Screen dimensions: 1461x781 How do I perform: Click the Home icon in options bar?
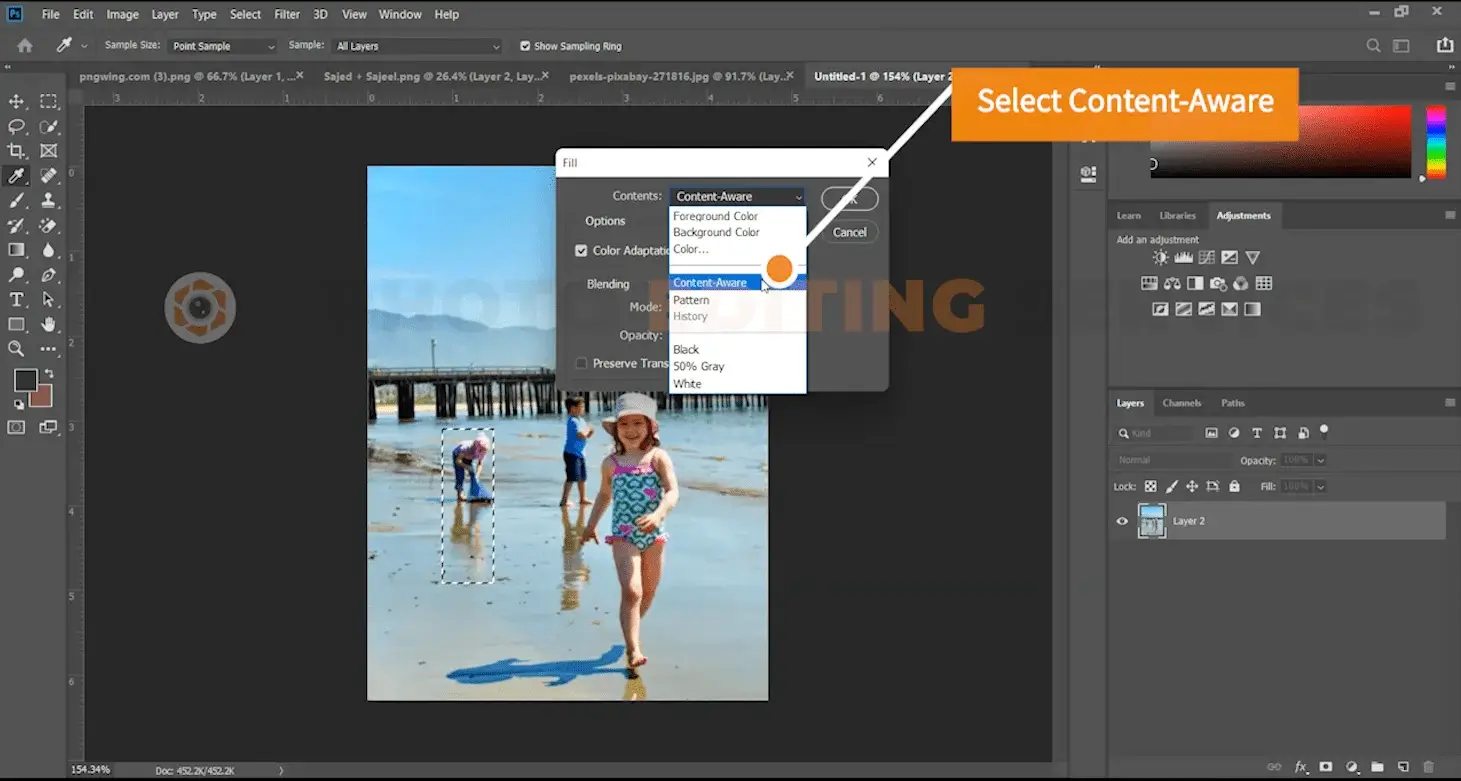point(25,46)
